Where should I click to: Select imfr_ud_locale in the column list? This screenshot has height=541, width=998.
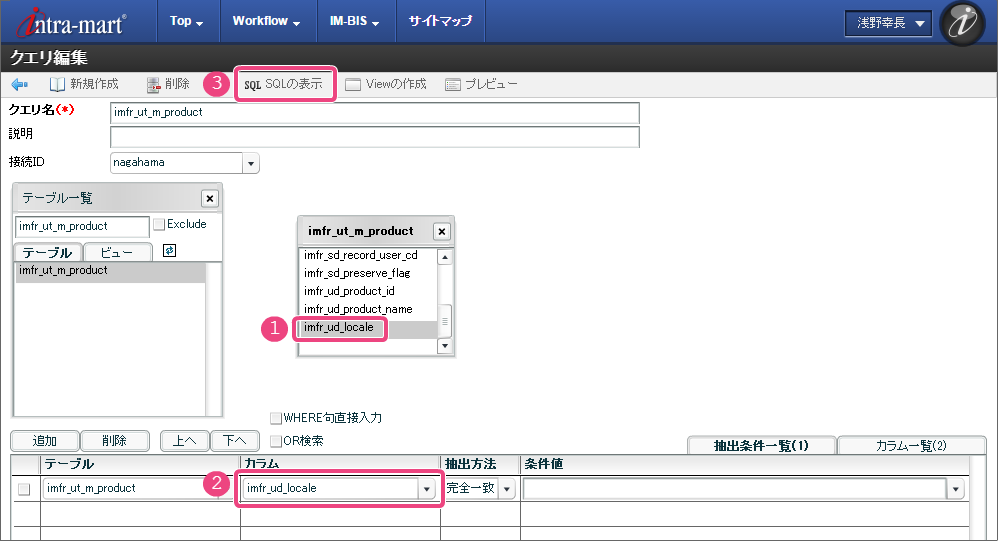point(367,328)
